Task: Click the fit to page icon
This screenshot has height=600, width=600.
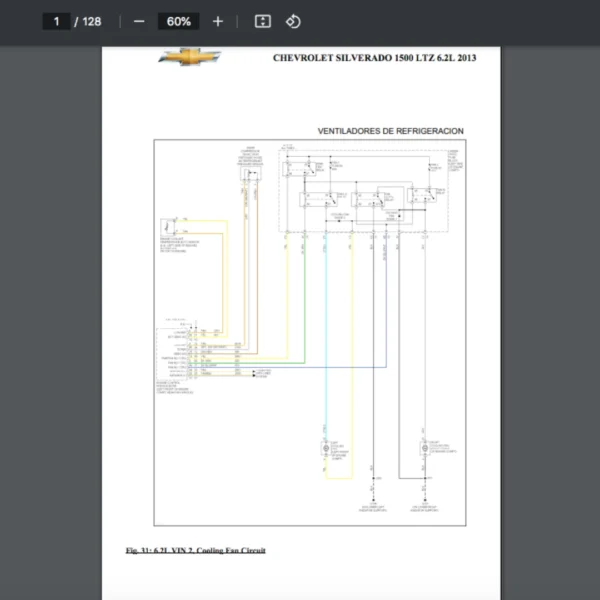Action: 263,21
